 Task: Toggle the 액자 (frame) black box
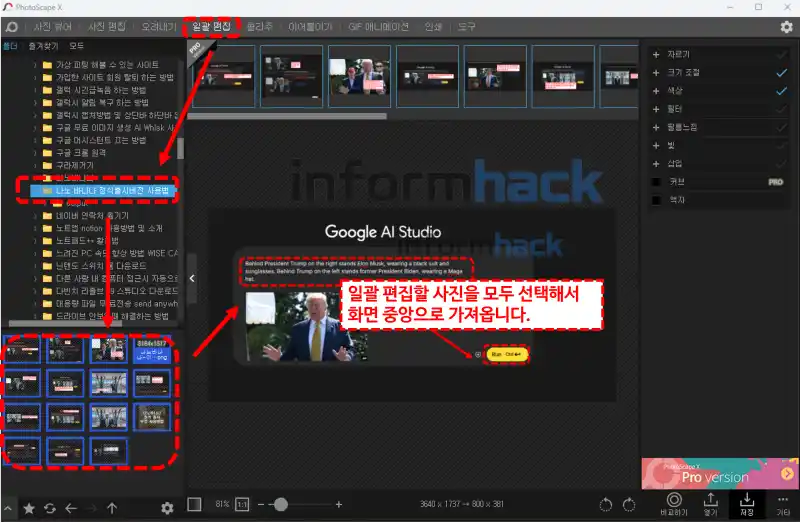click(x=657, y=200)
